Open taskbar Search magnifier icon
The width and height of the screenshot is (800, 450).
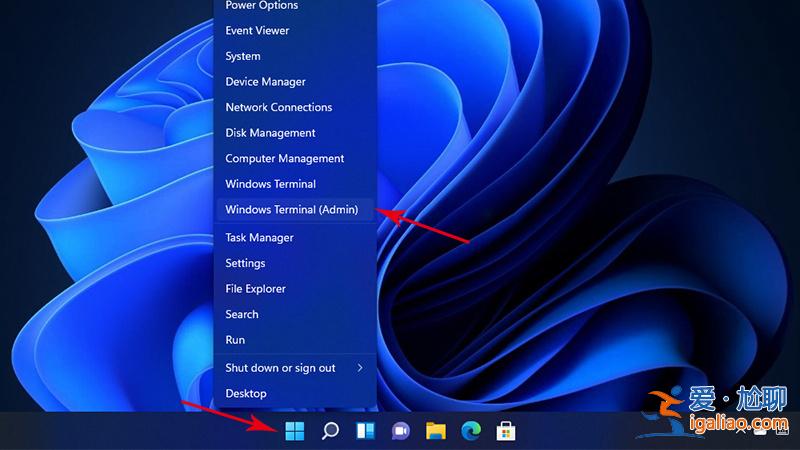coord(330,431)
